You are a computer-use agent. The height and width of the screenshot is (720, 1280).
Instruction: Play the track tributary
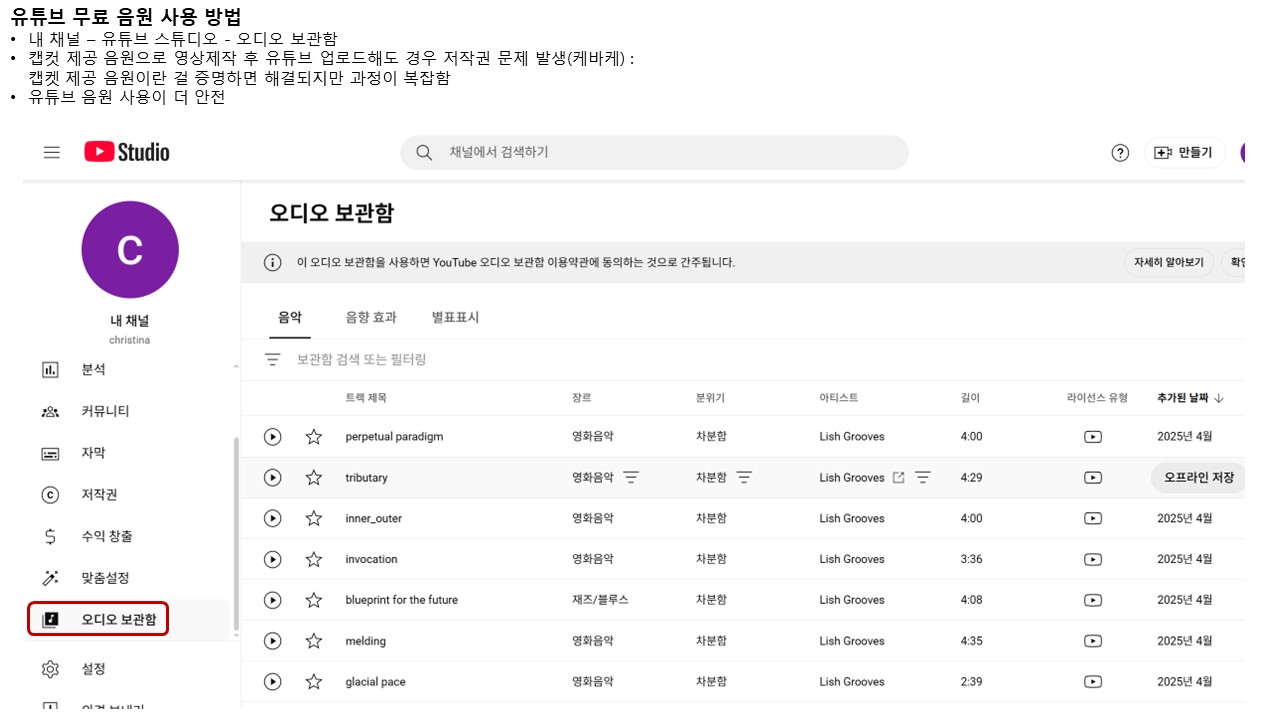click(x=271, y=477)
